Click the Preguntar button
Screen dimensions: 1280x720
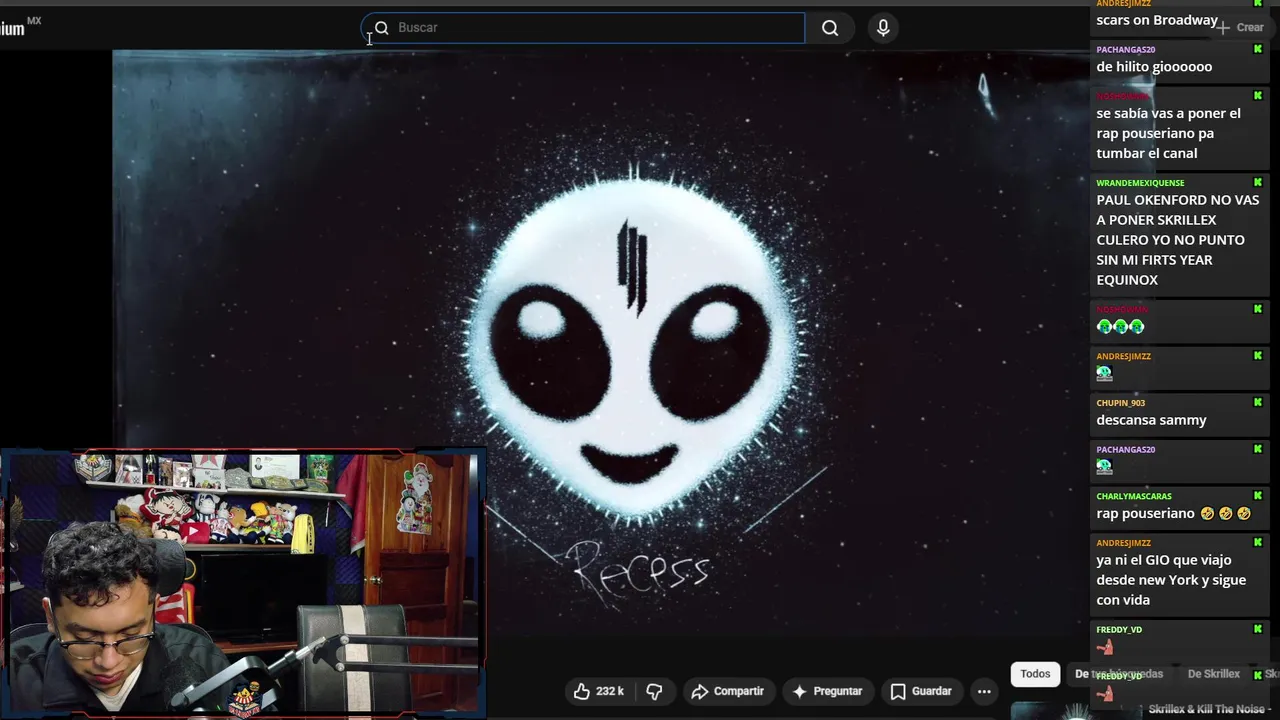pyautogui.click(x=827, y=691)
